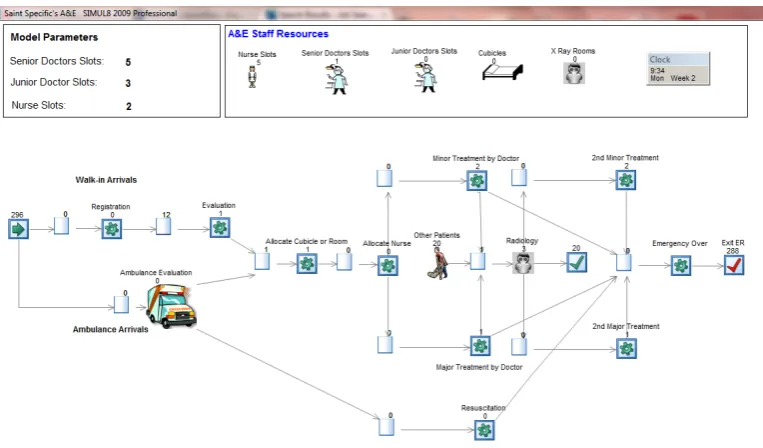Open the 2nd Minor Treatment work center

coord(626,180)
